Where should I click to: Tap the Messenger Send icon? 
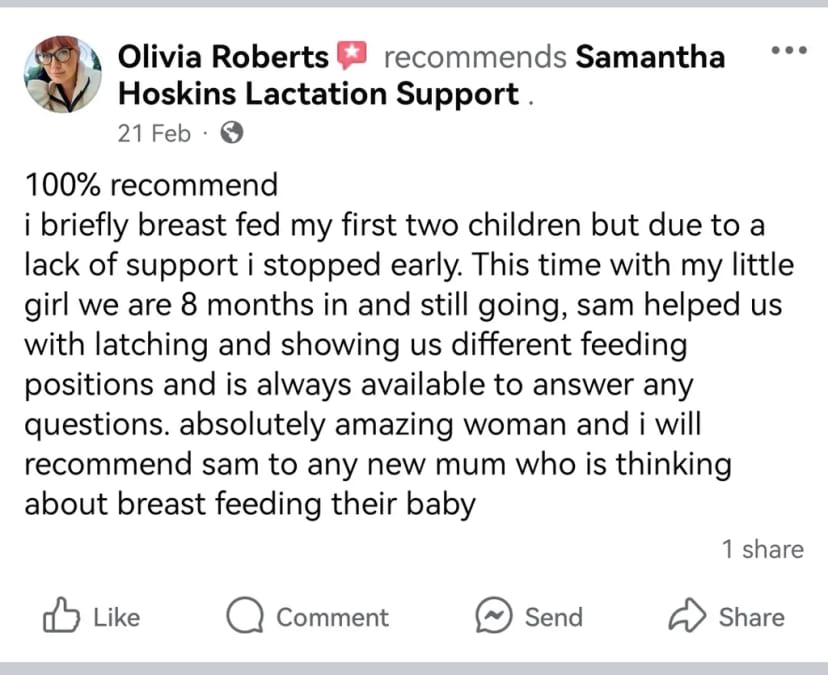(x=494, y=615)
